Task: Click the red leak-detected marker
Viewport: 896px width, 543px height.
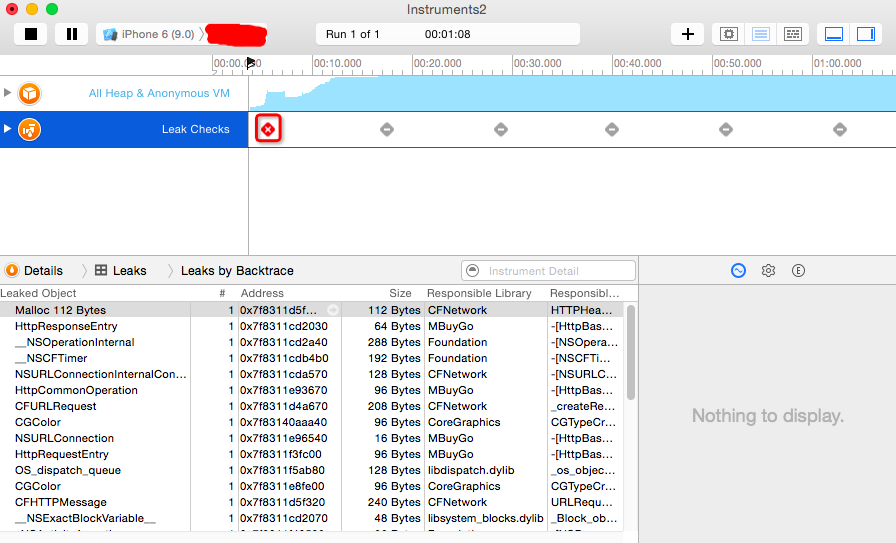Action: click(x=268, y=130)
